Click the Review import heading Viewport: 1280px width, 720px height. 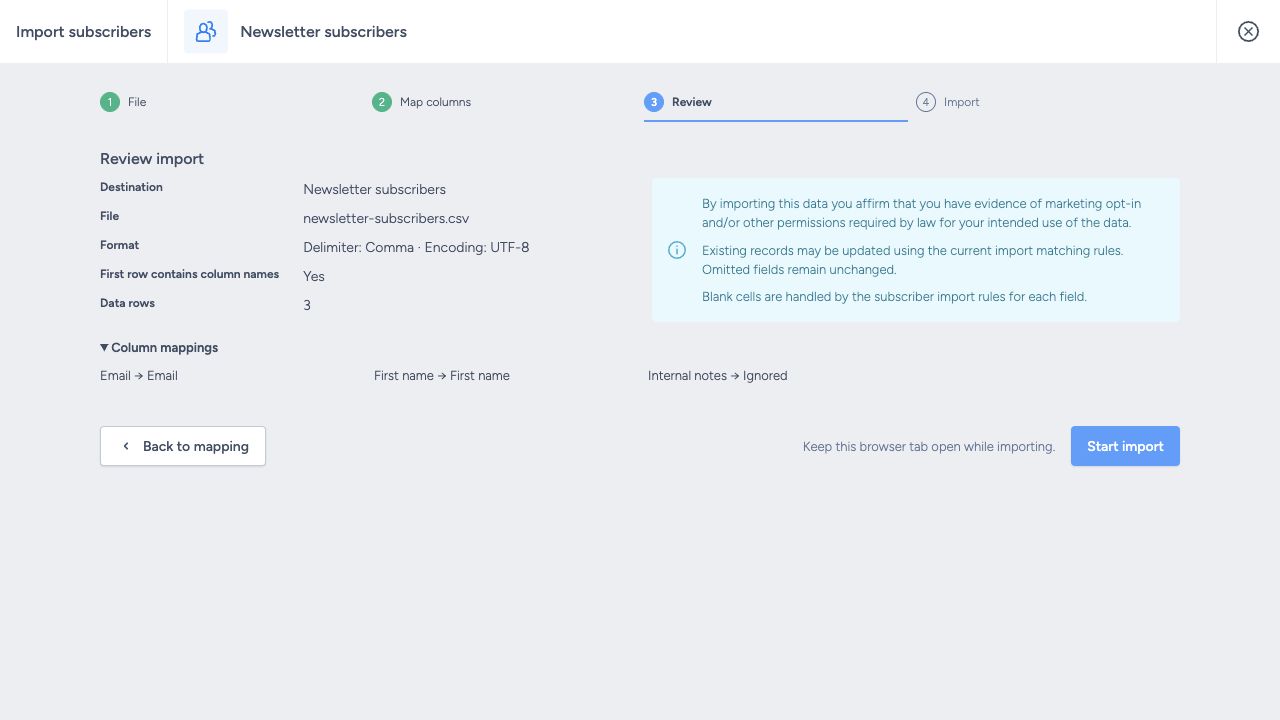coord(152,159)
